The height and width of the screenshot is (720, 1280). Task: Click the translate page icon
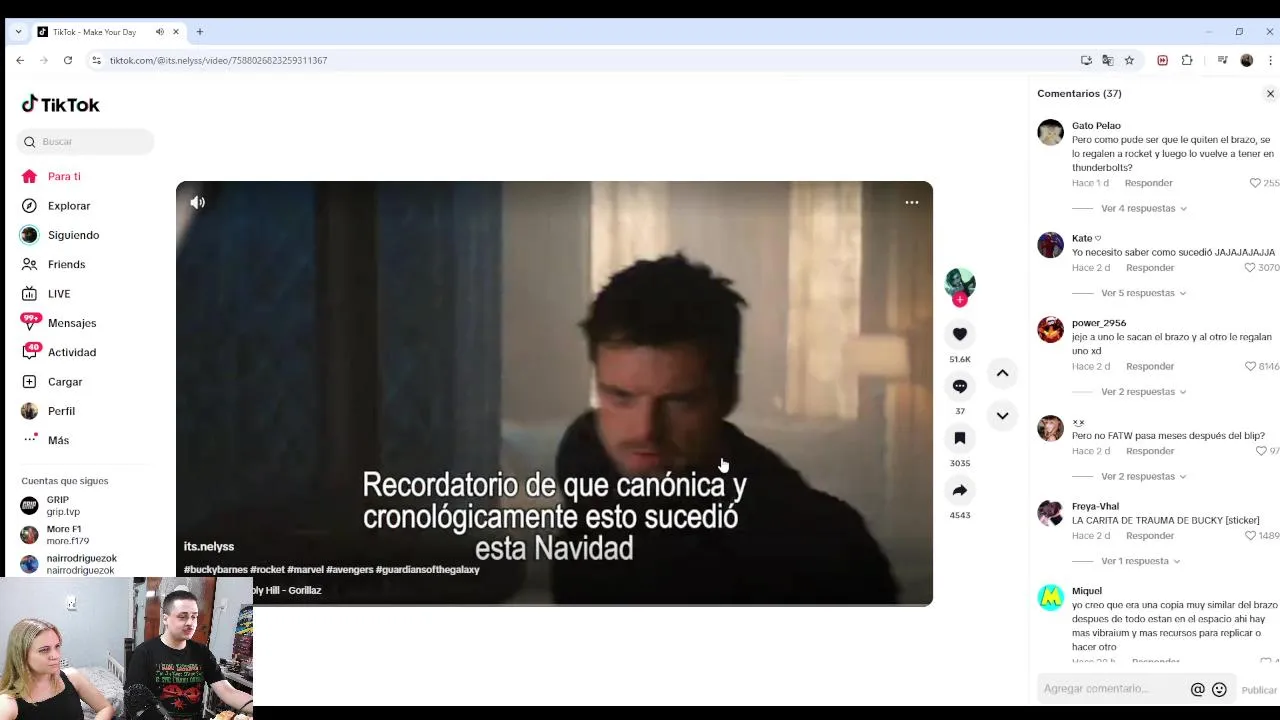(x=1108, y=60)
